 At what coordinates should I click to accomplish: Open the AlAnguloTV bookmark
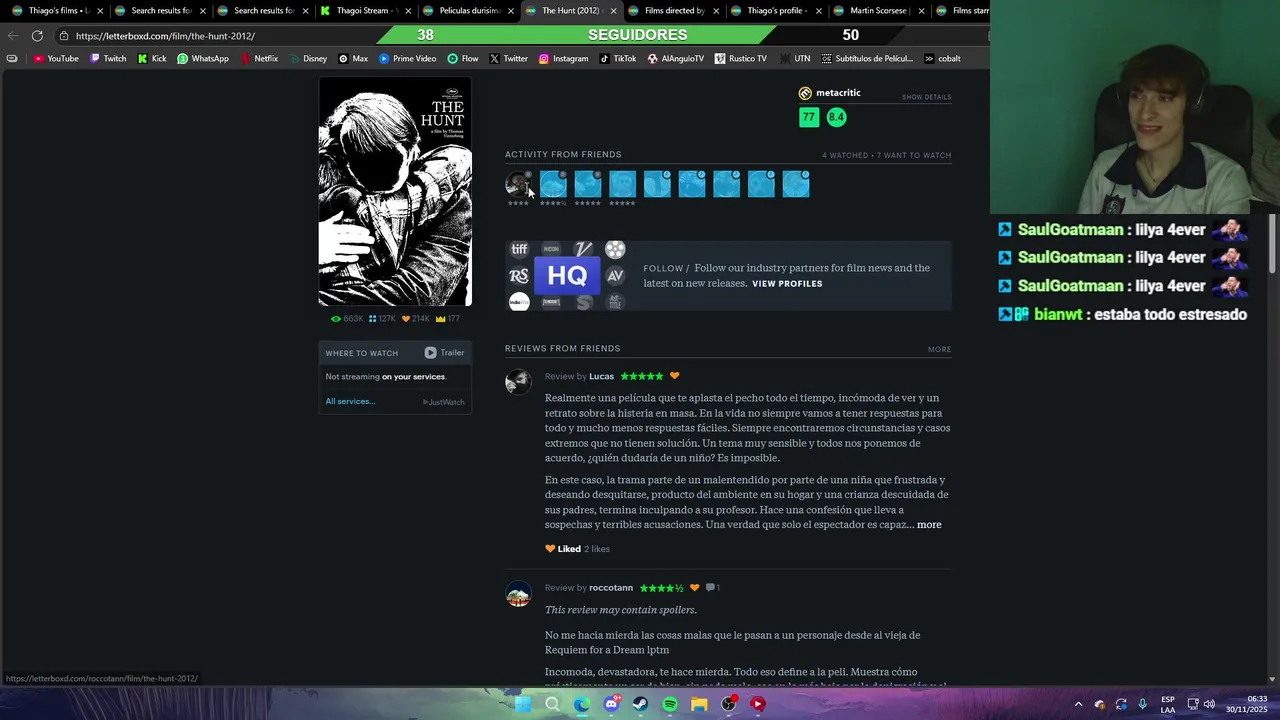click(676, 58)
